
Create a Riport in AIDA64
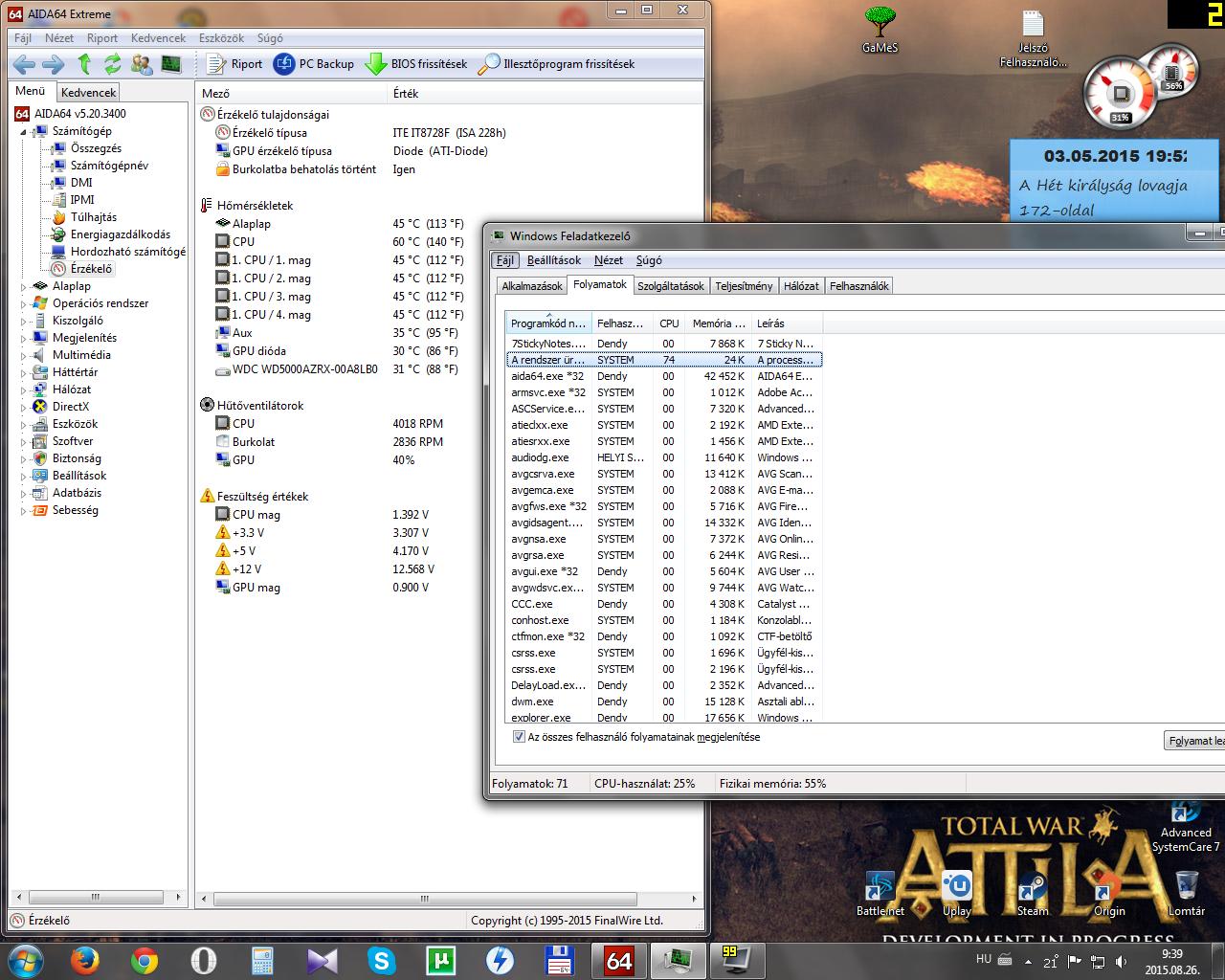pyautogui.click(x=234, y=64)
